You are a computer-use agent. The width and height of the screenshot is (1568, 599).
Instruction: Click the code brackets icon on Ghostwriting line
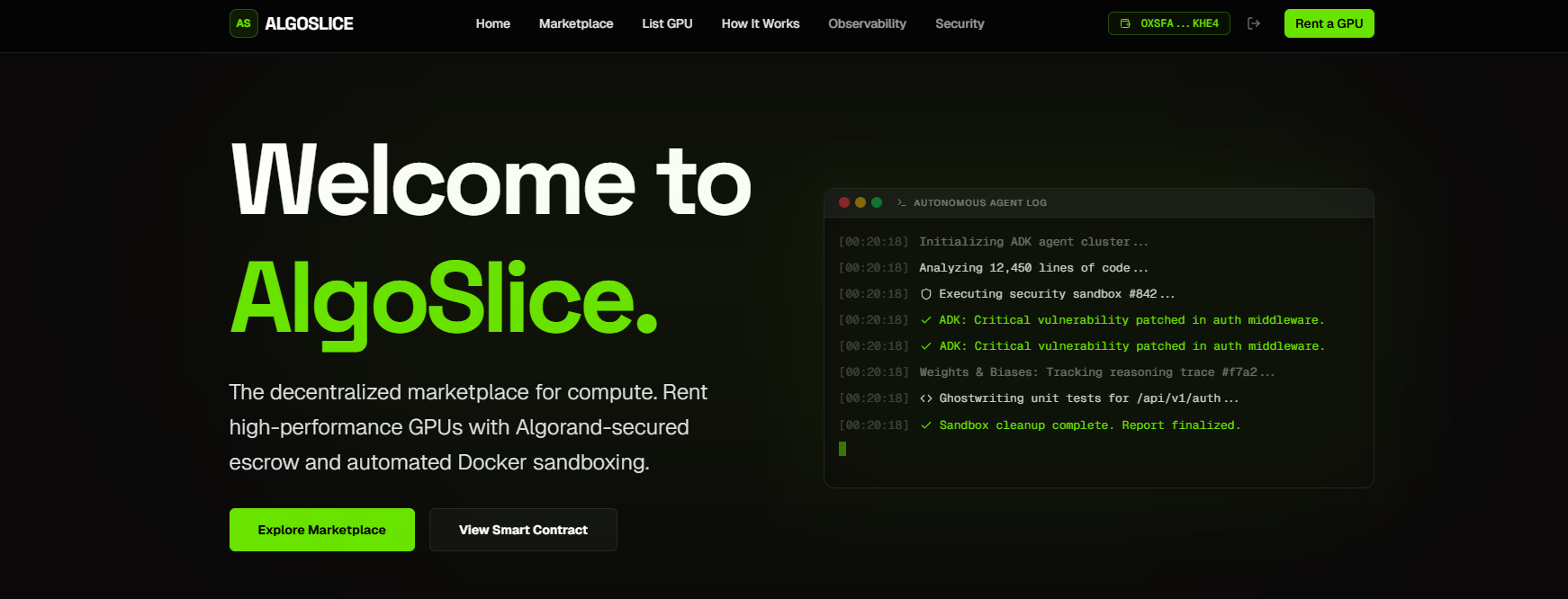926,398
